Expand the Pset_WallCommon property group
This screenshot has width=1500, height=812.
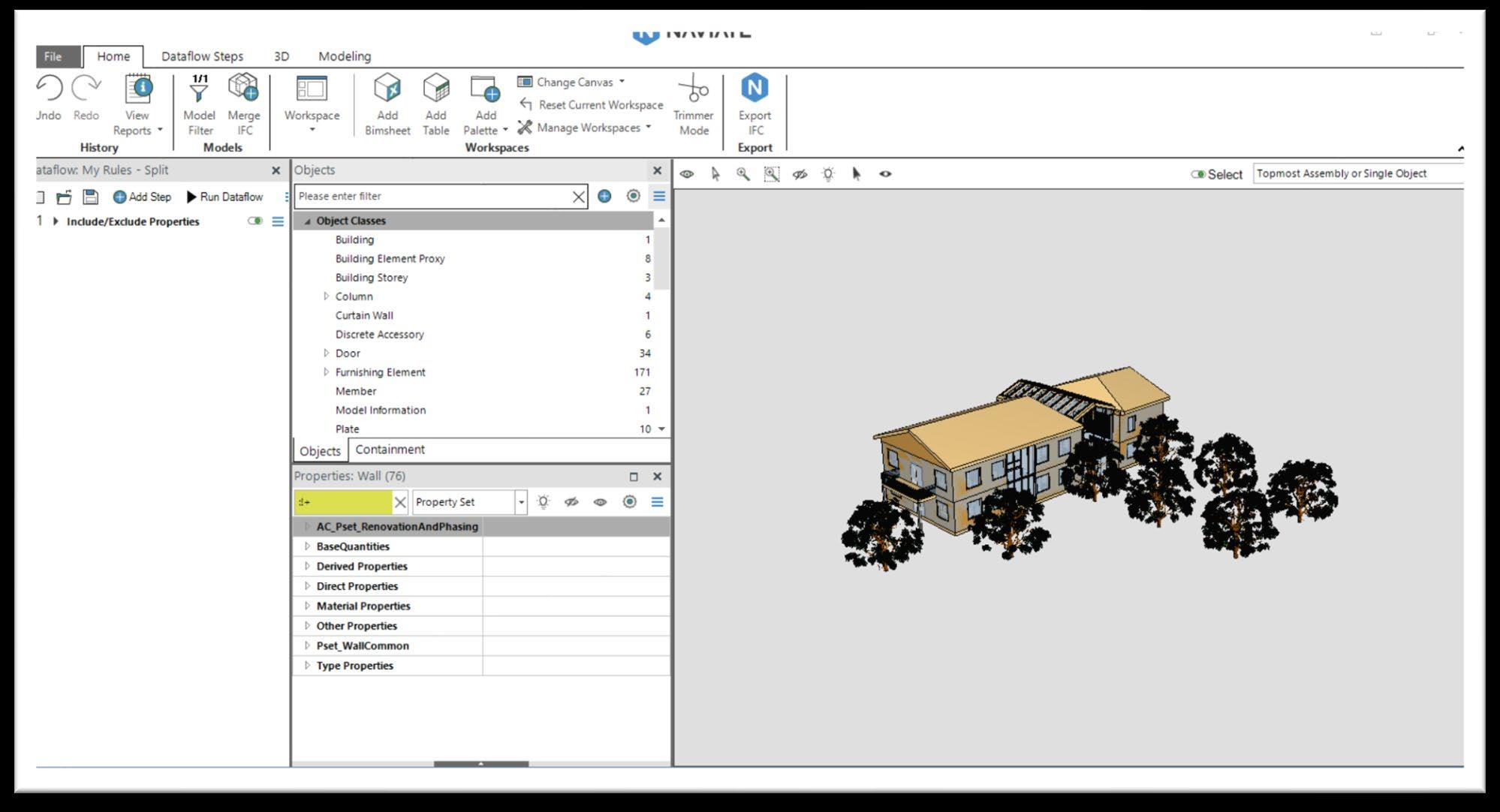(x=307, y=645)
